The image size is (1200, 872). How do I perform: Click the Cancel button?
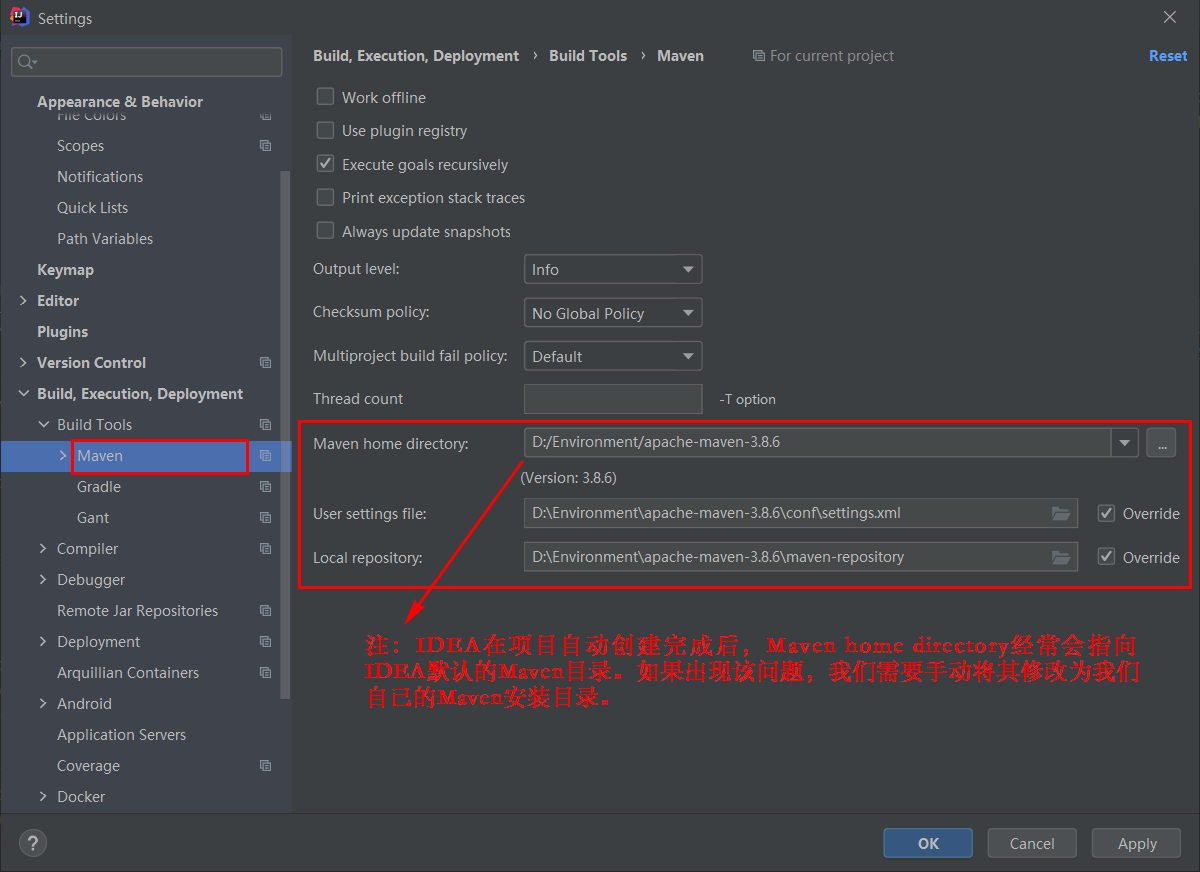tap(1032, 843)
